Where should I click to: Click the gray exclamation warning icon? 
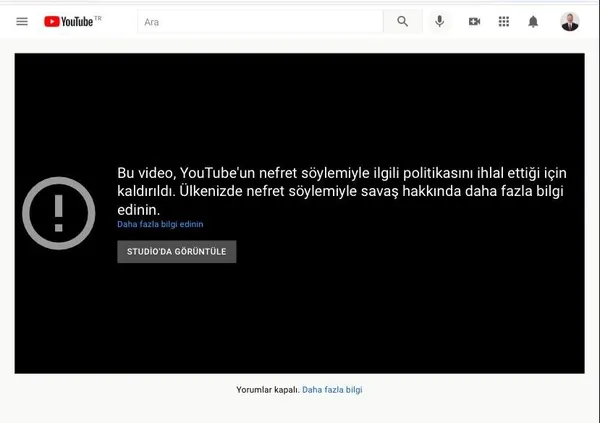coord(59,213)
